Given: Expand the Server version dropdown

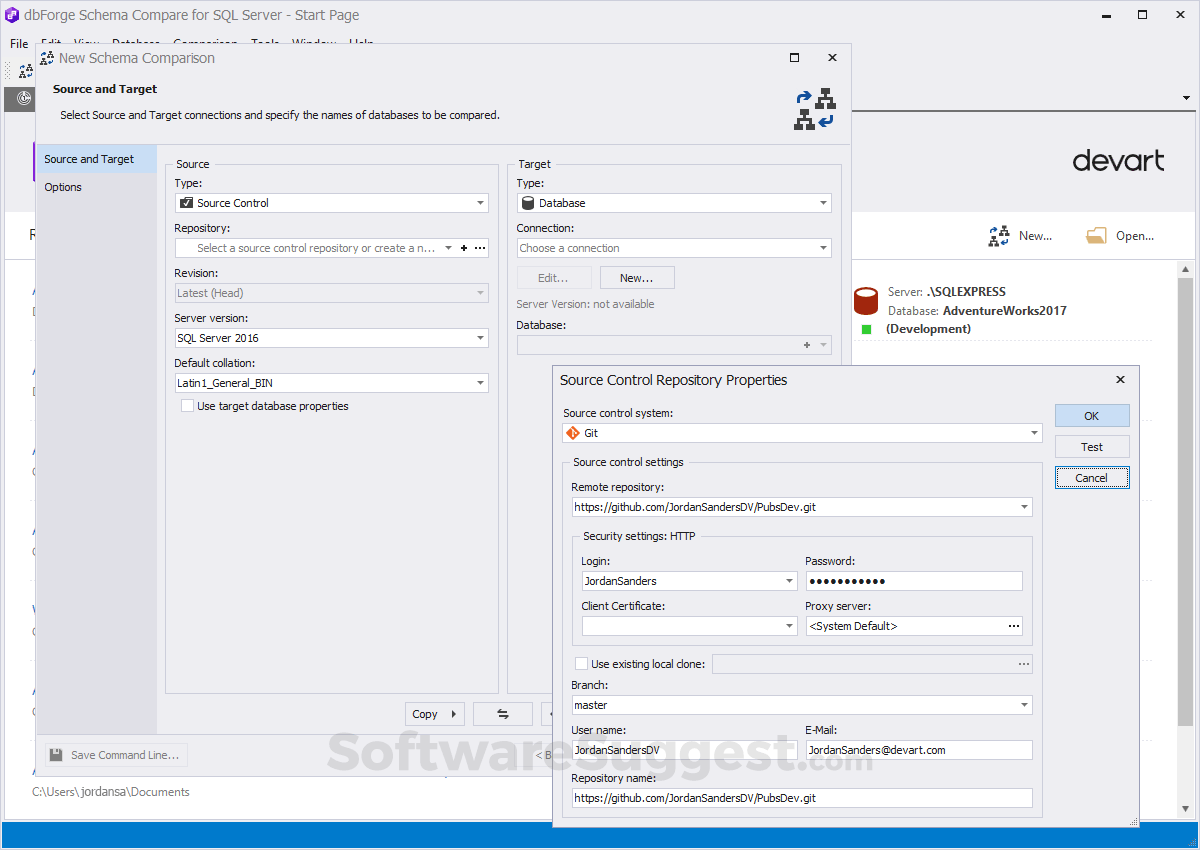Looking at the screenshot, I should 481,337.
